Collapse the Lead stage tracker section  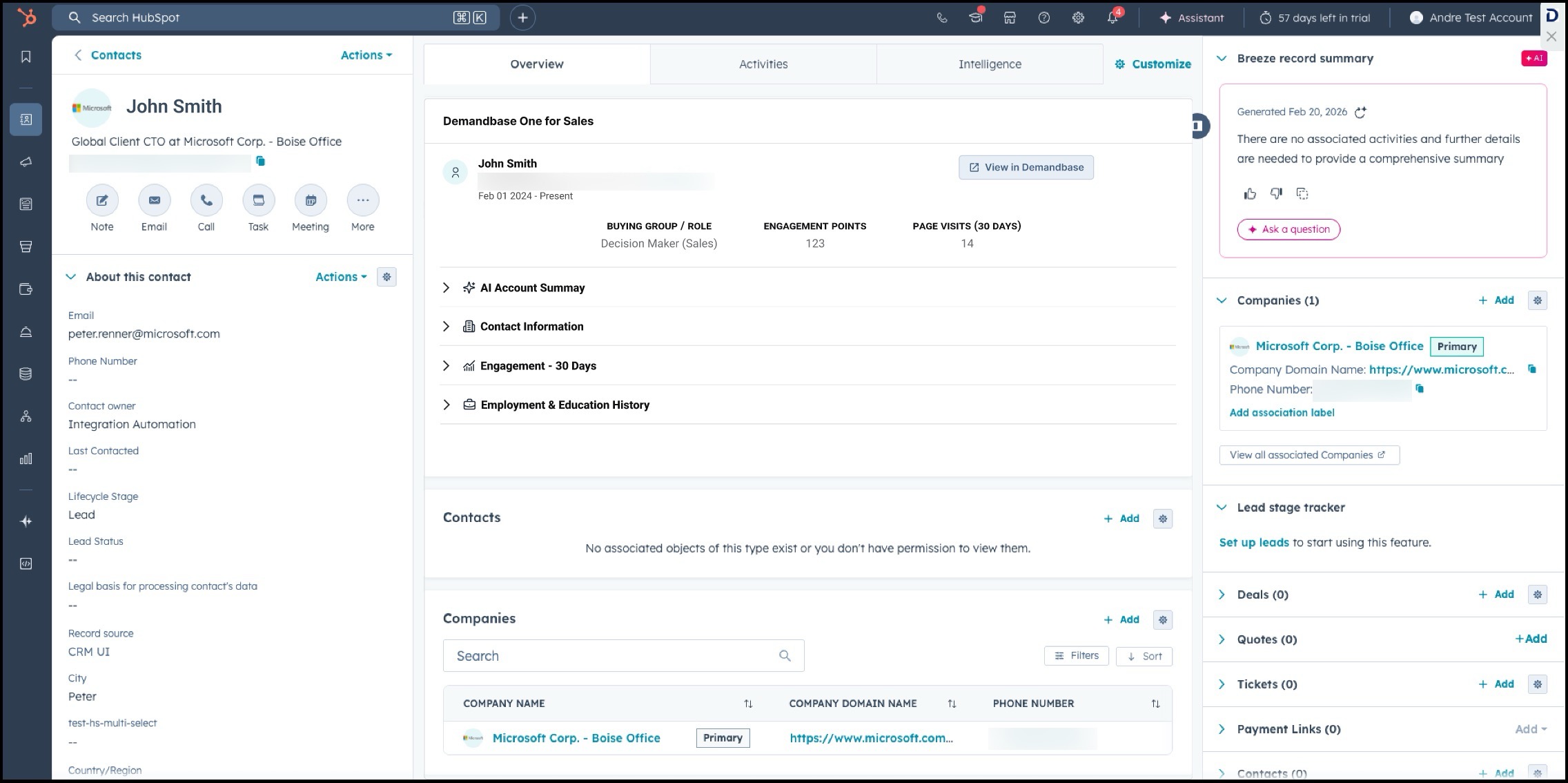1222,507
